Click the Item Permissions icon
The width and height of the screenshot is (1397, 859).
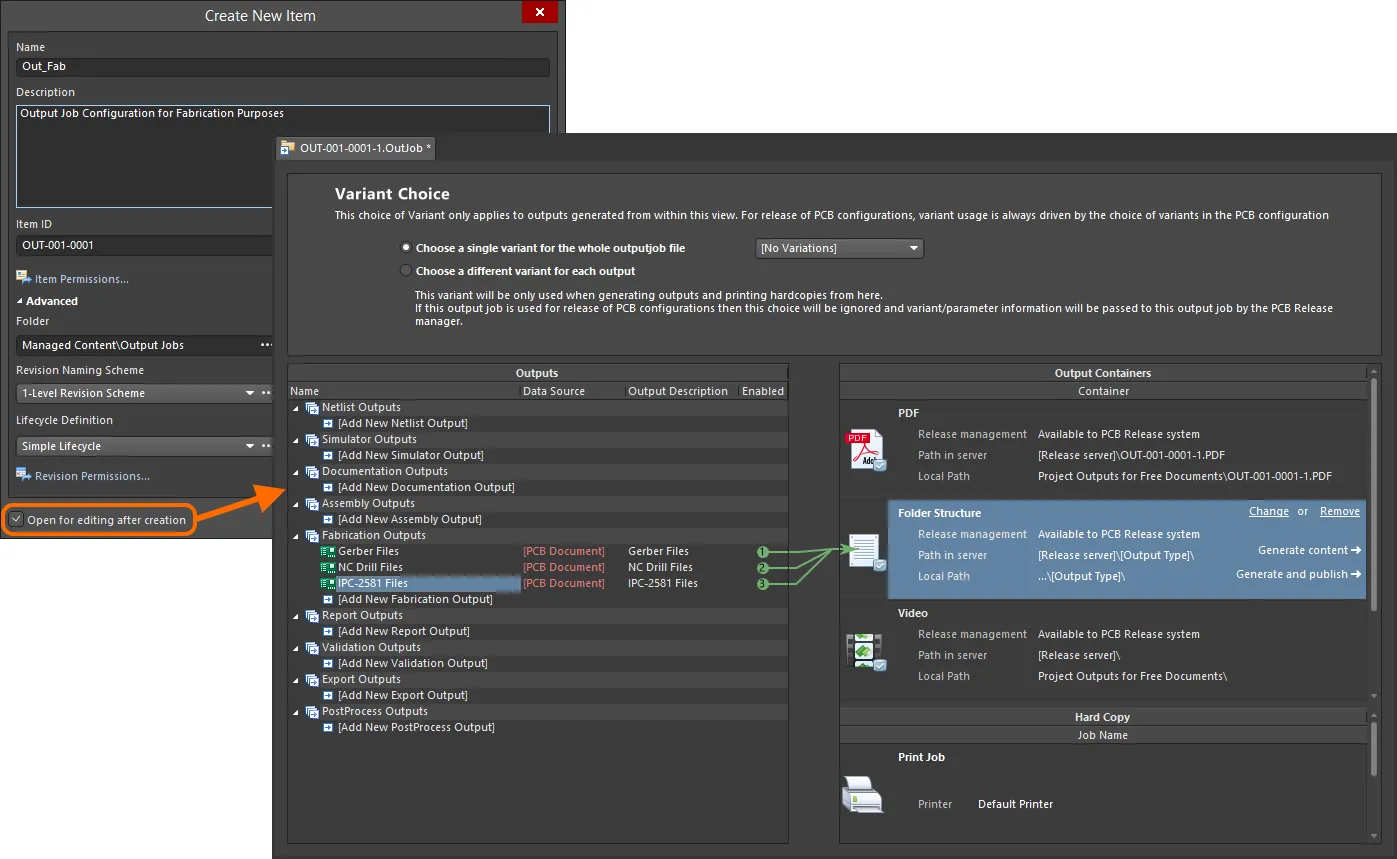pos(24,278)
